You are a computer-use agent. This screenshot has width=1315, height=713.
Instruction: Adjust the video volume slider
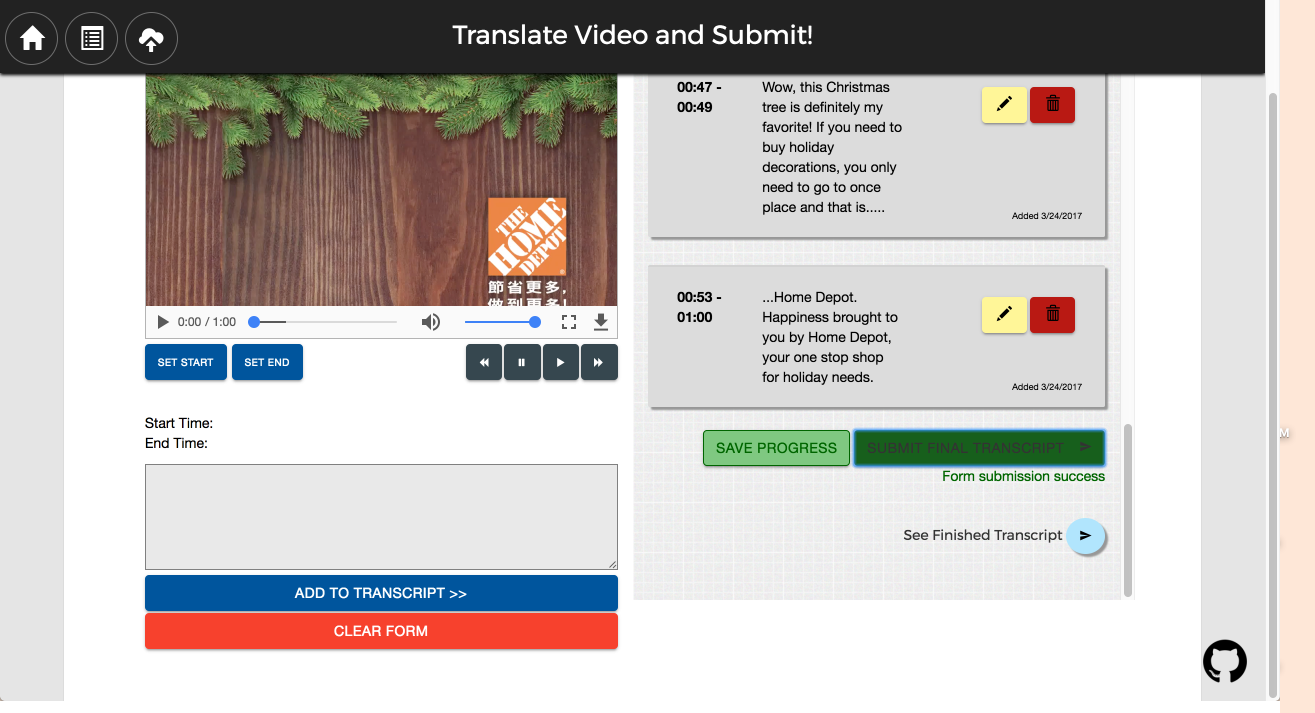pyautogui.click(x=503, y=322)
